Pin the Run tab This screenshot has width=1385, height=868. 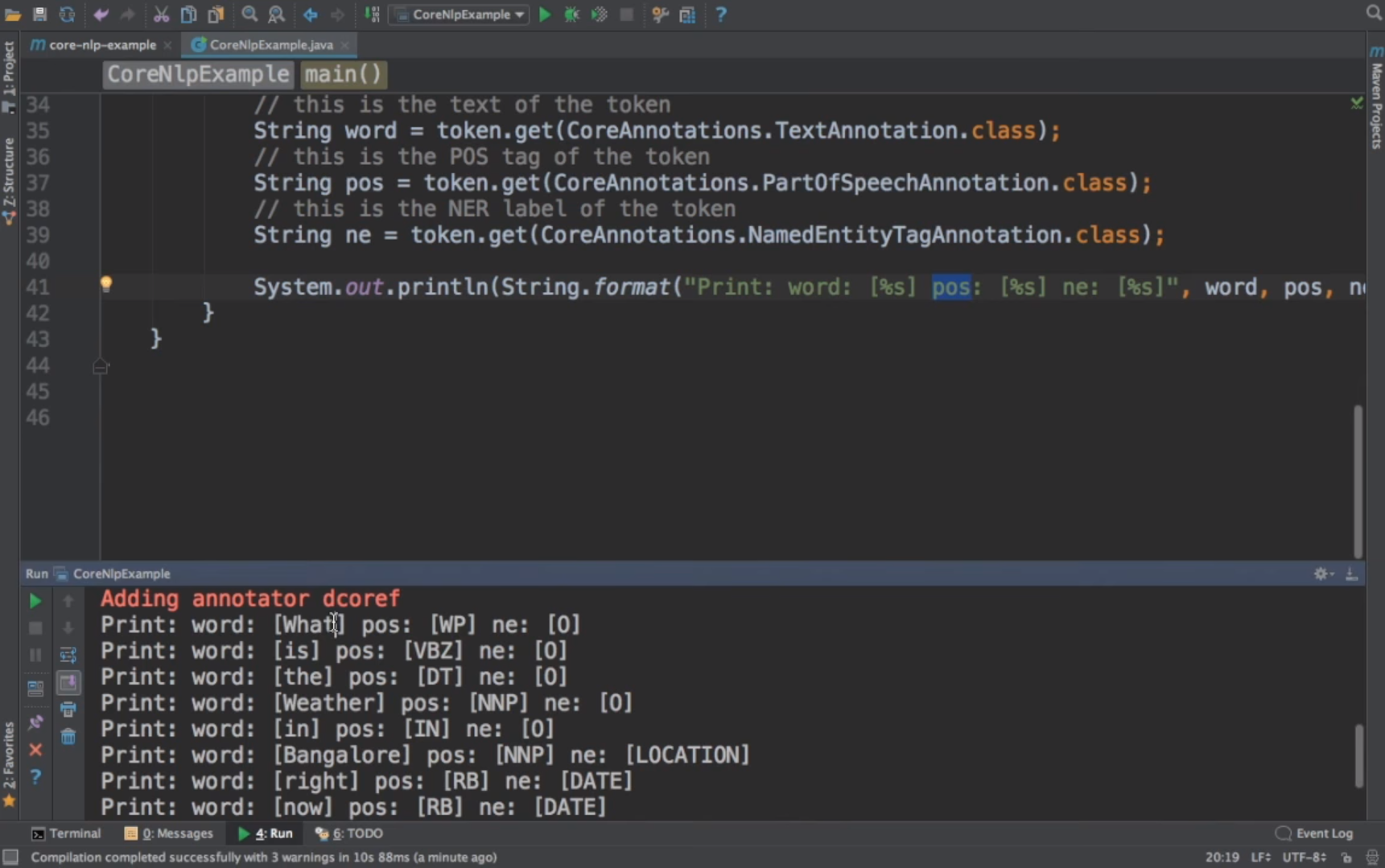pos(35,722)
